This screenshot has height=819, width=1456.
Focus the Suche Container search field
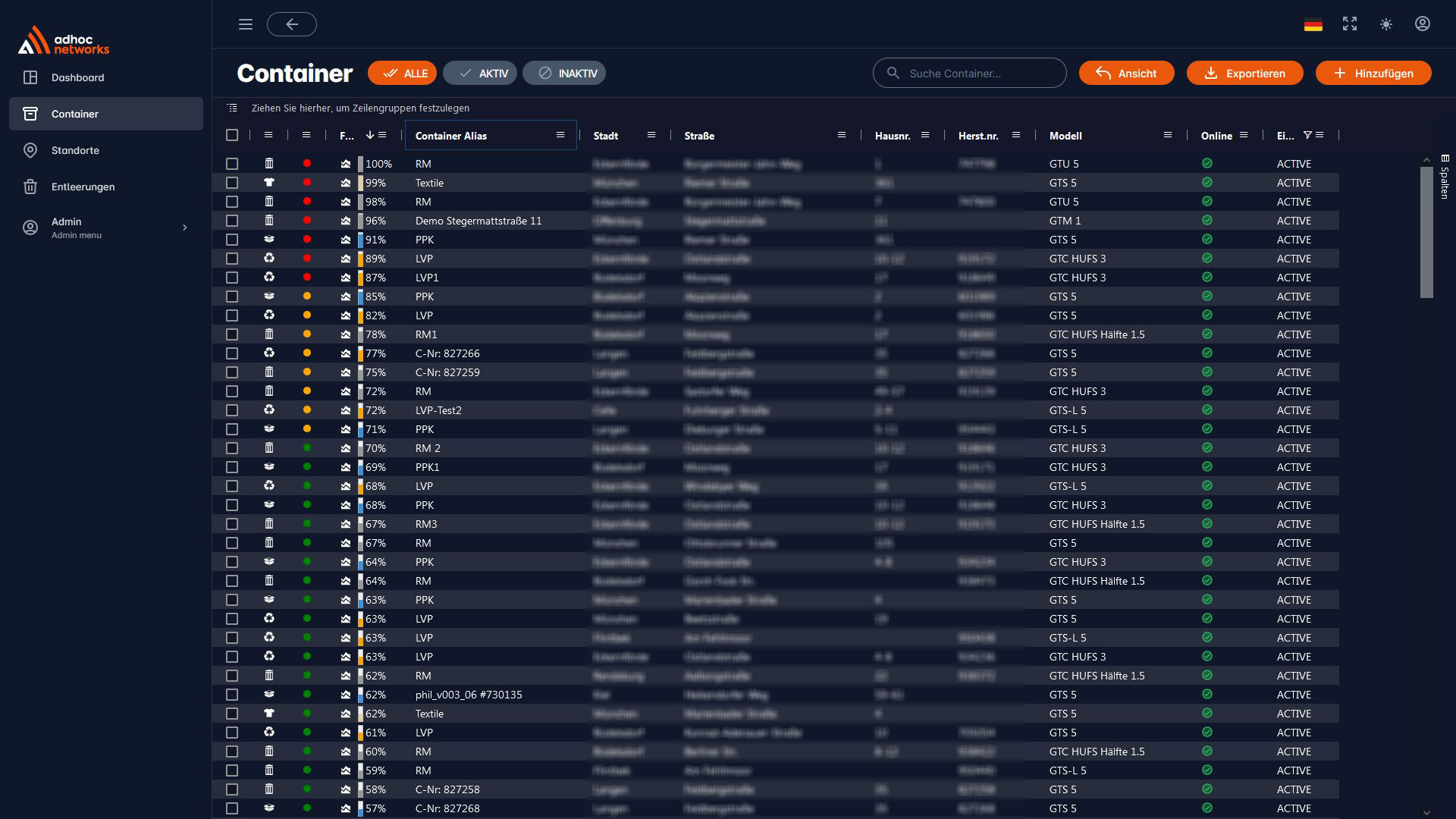(970, 73)
